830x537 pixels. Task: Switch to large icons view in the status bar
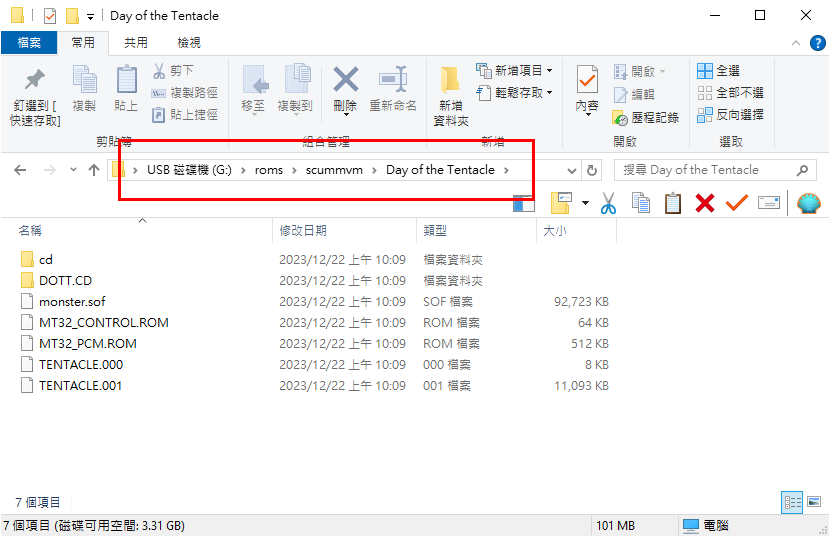click(x=814, y=502)
